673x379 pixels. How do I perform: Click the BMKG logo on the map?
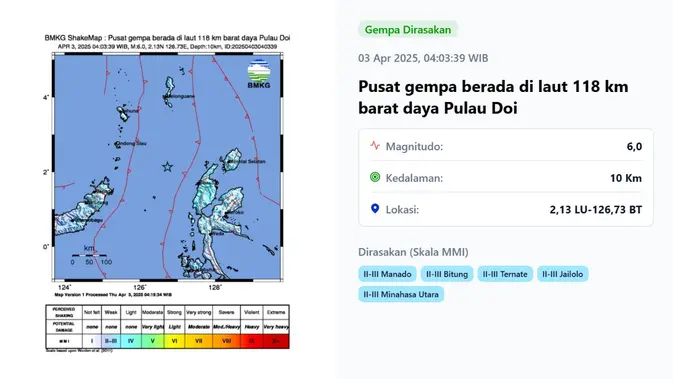(x=259, y=74)
